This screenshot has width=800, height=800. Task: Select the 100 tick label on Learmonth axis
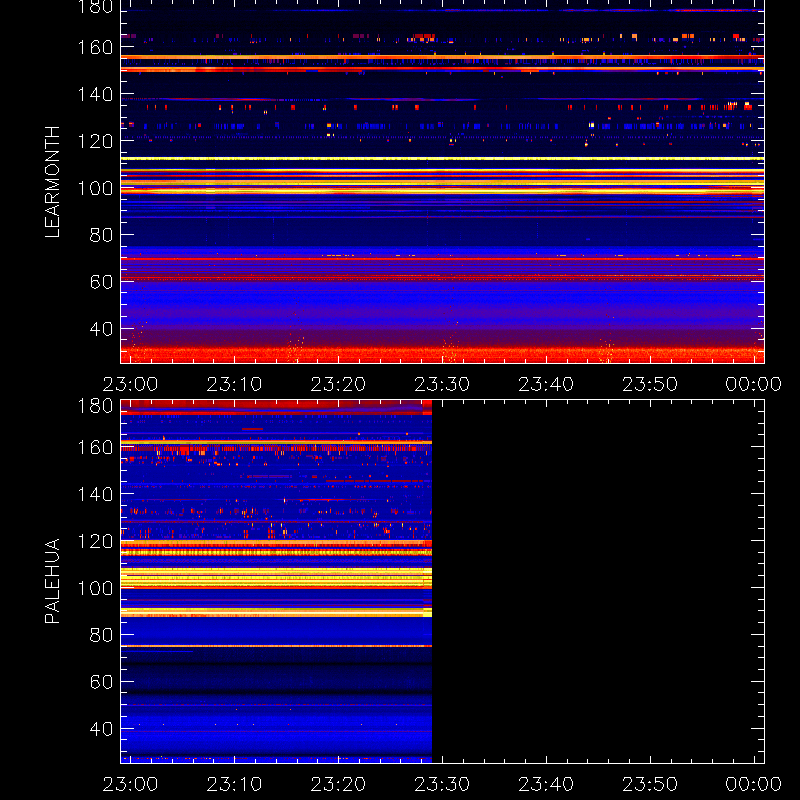click(95, 188)
